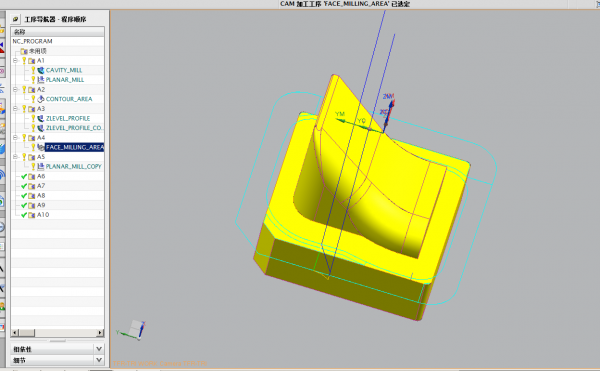Select the A2 program group label
The width and height of the screenshot is (600, 371).
(x=41, y=89)
